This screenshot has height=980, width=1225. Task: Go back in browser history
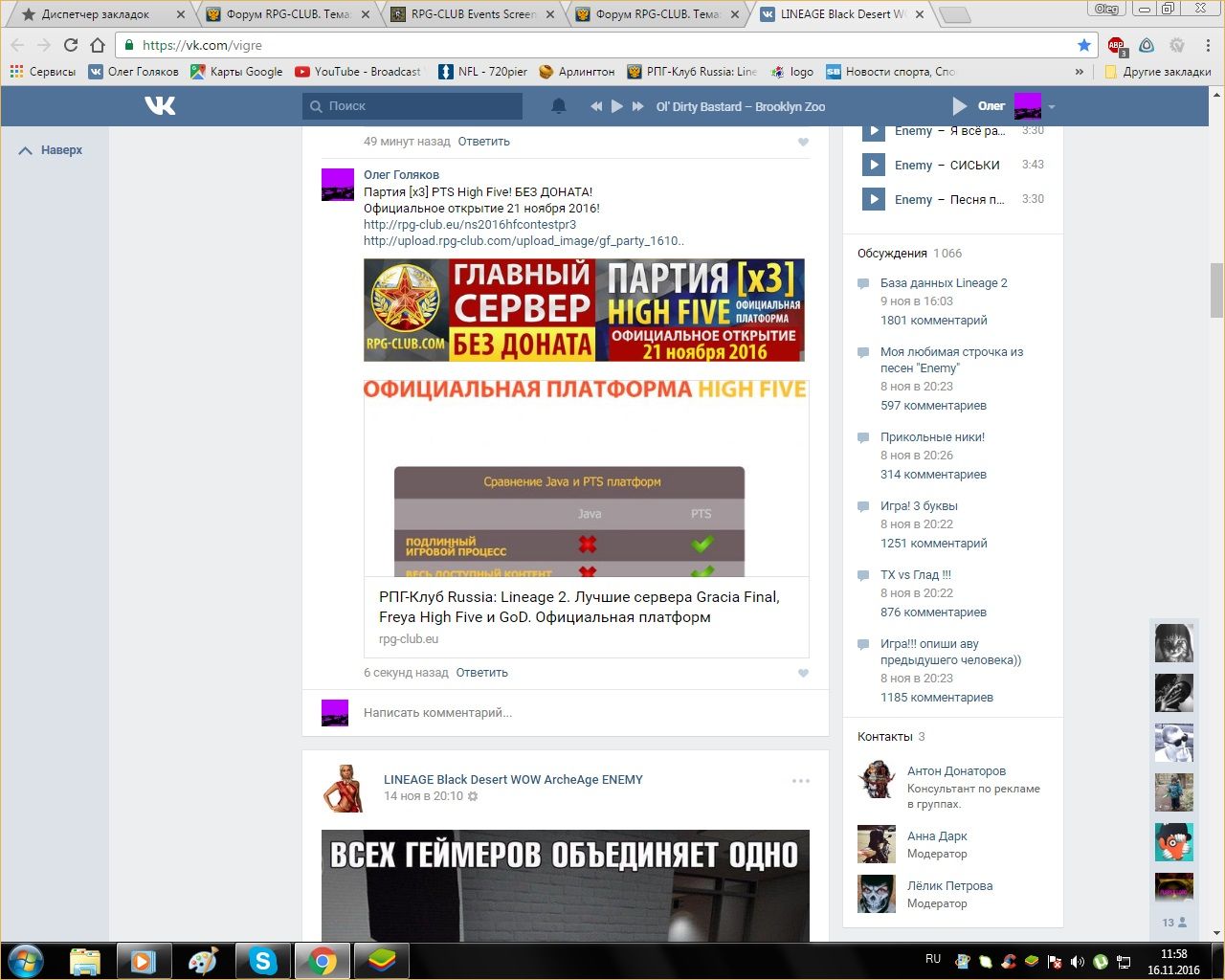point(17,45)
